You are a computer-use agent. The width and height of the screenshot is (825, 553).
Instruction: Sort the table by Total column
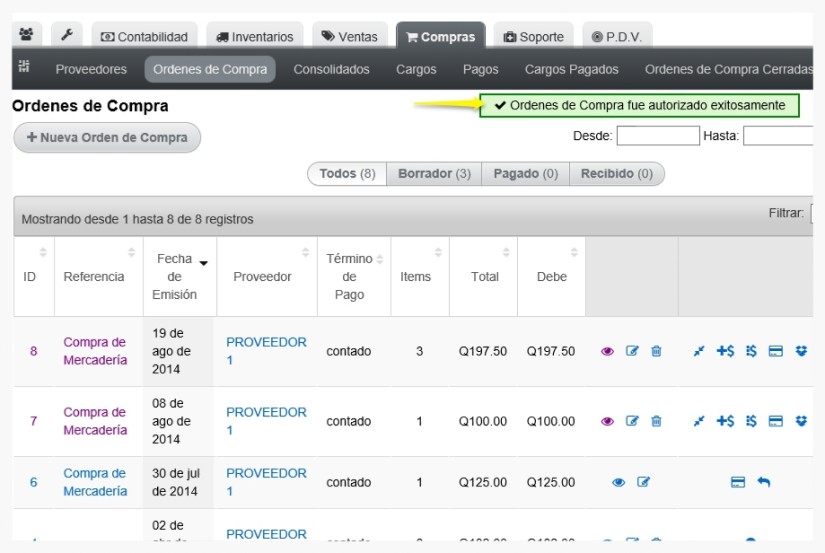click(x=484, y=276)
